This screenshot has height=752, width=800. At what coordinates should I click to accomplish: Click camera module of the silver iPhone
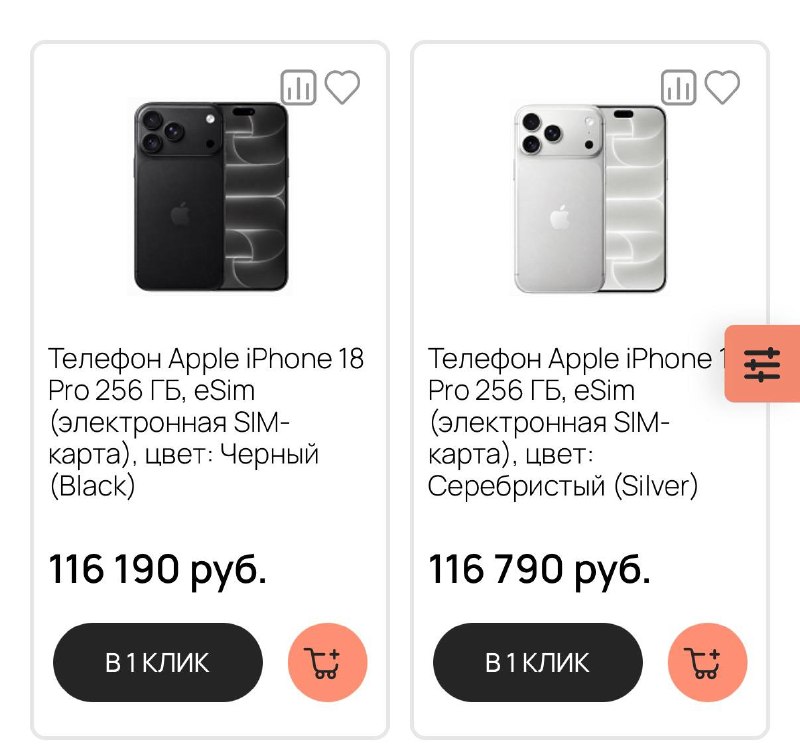(x=560, y=132)
